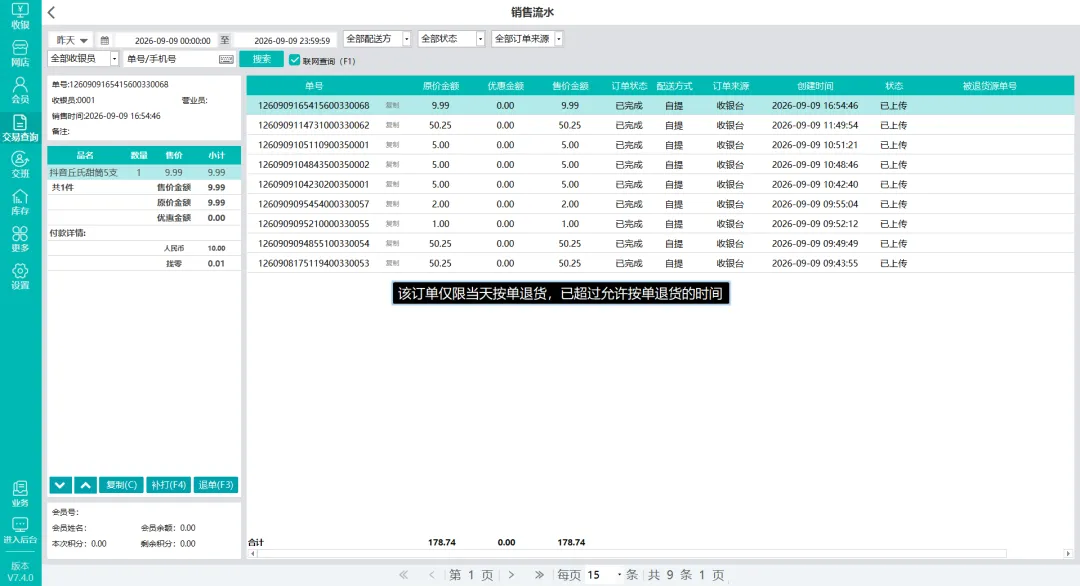Open the calendar date picker icon
Viewport: 1080px width, 586px height.
[x=105, y=41]
